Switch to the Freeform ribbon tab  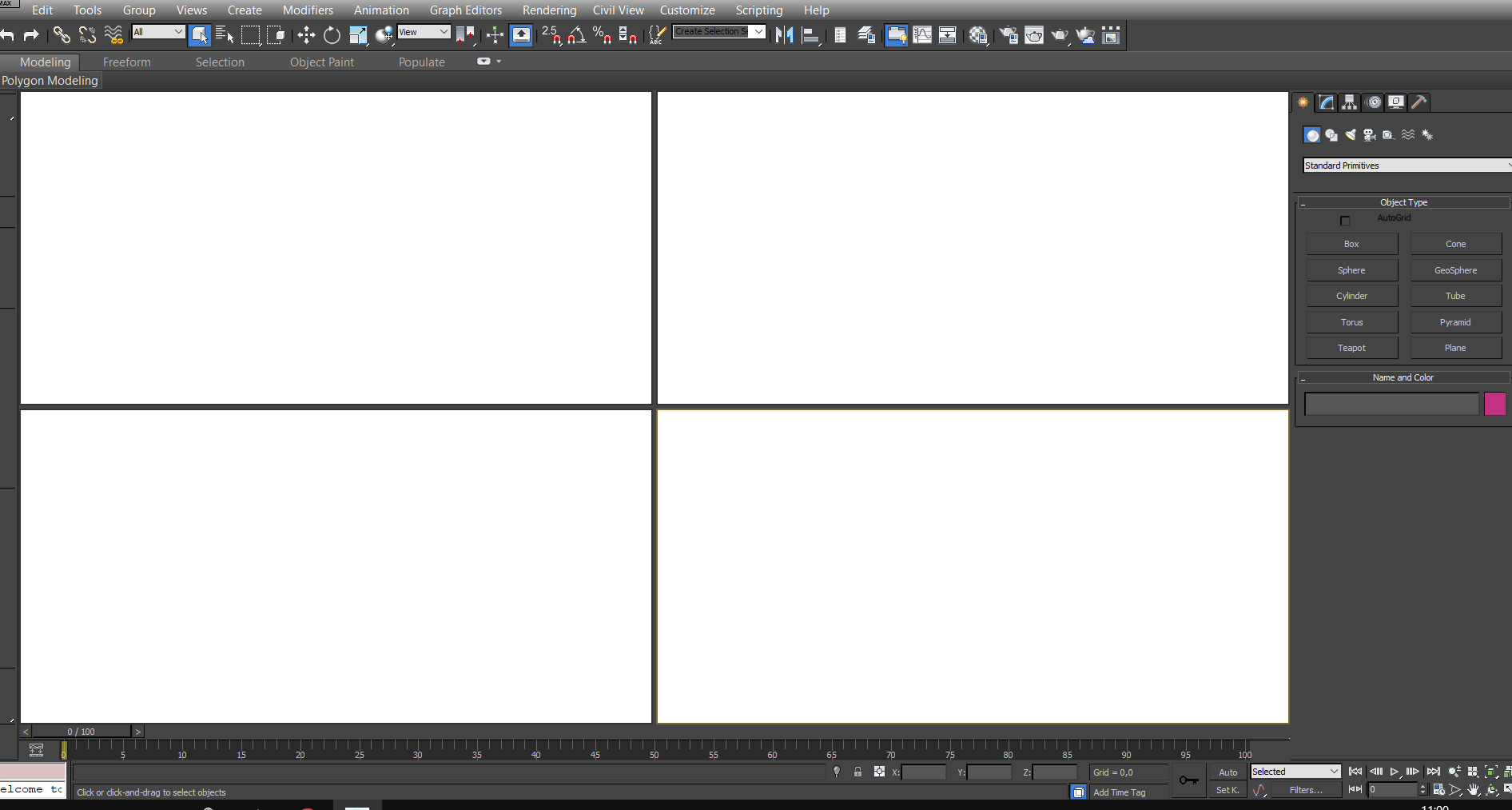(x=126, y=62)
